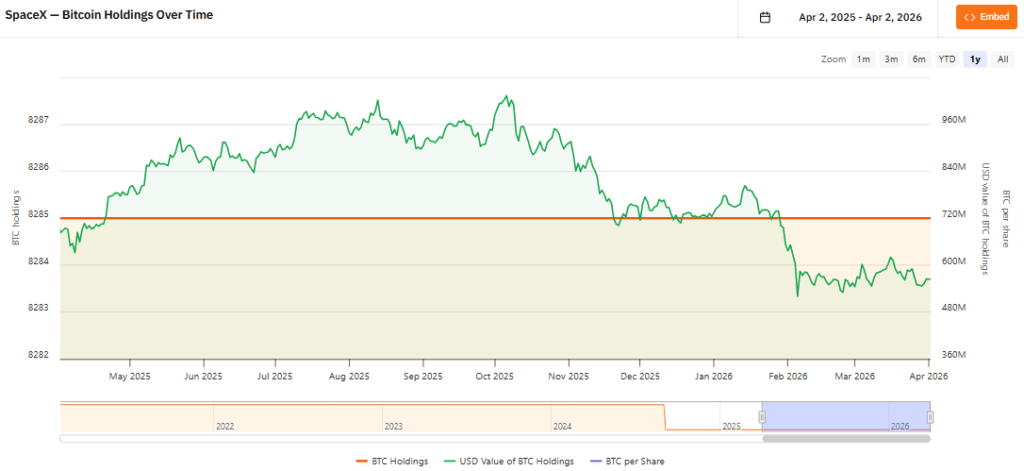Image resolution: width=1024 pixels, height=471 pixels.
Task: Set zoom to 1m range
Action: click(x=863, y=60)
